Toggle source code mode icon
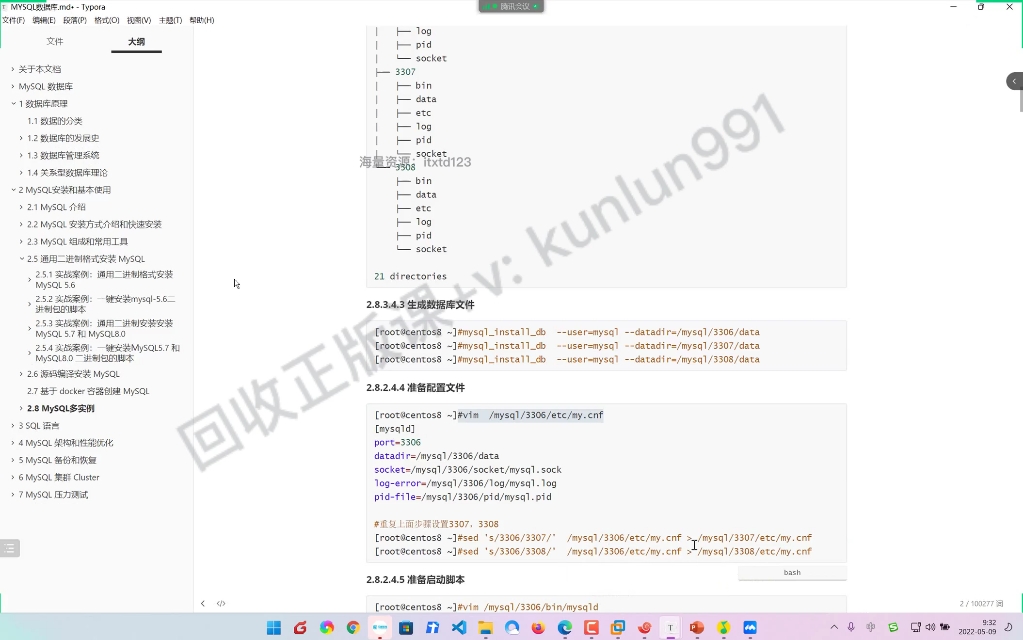The image size is (1023, 640). [x=221, y=603]
